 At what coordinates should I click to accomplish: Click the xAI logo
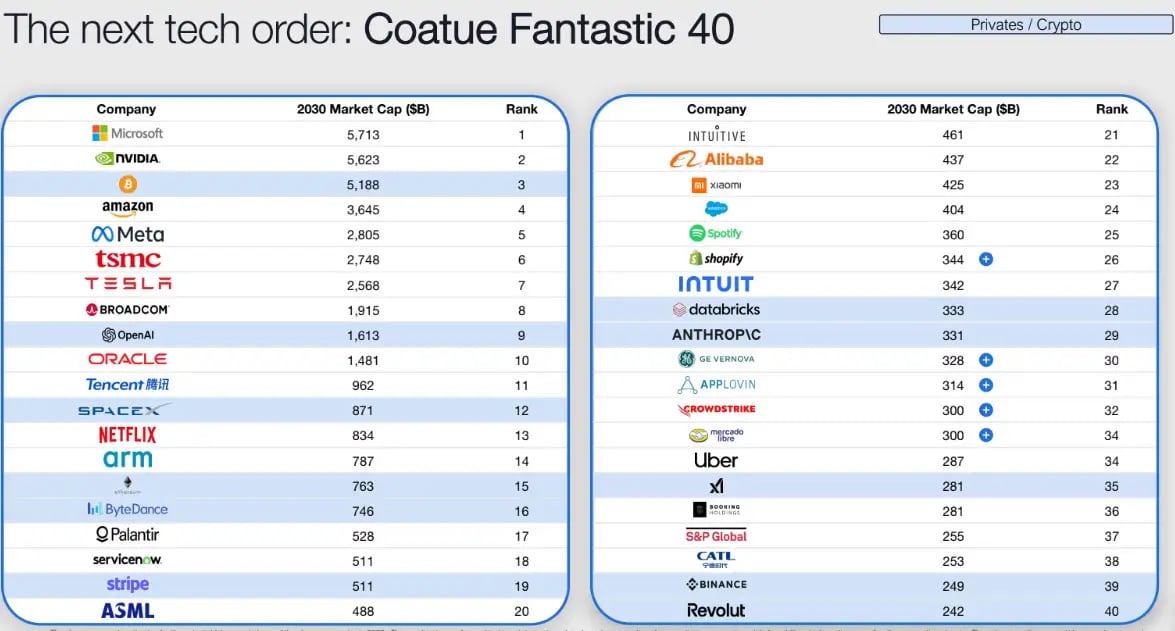716,486
